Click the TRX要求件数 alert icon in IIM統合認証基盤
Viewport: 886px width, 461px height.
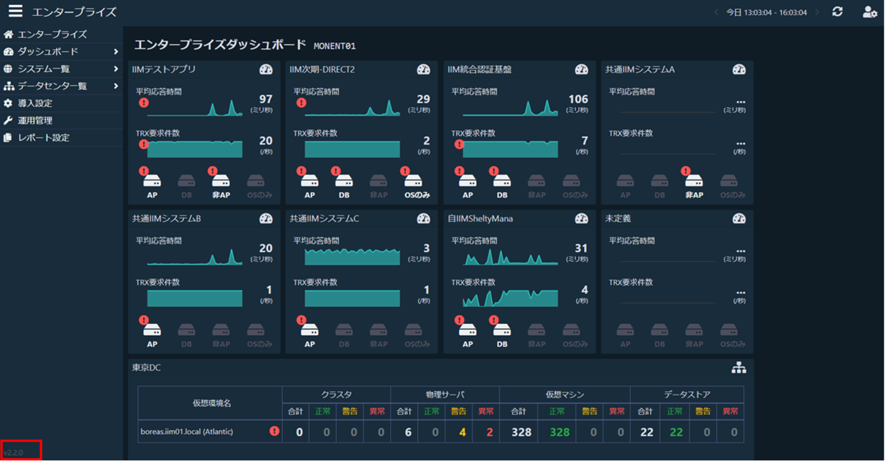coord(459,145)
